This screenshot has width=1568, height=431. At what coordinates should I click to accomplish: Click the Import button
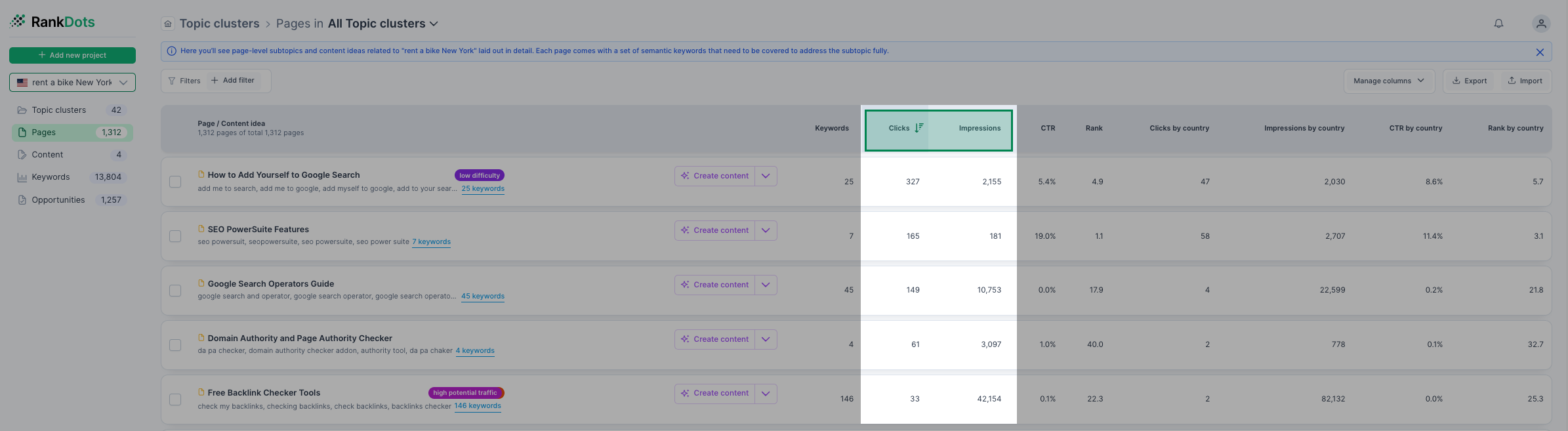pos(1525,81)
